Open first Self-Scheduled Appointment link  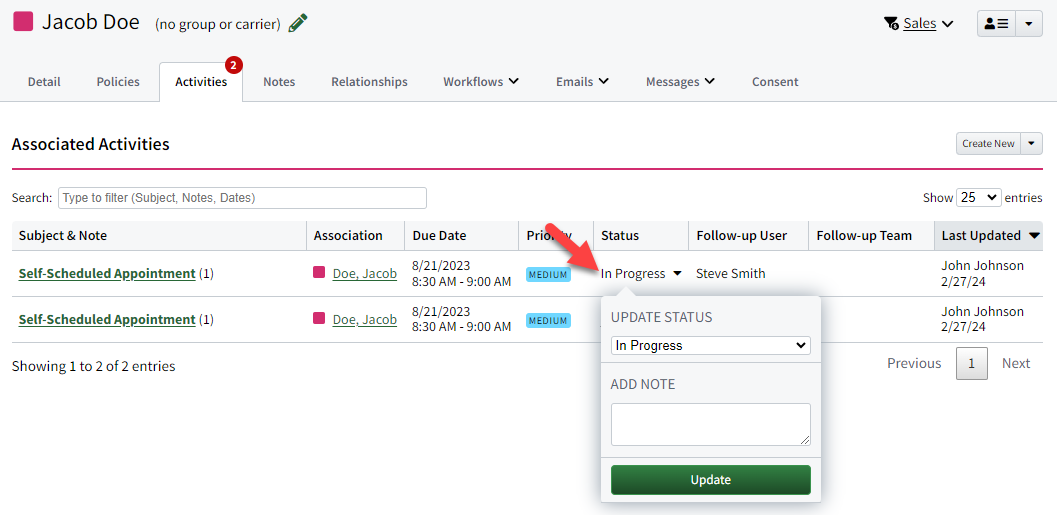click(107, 274)
